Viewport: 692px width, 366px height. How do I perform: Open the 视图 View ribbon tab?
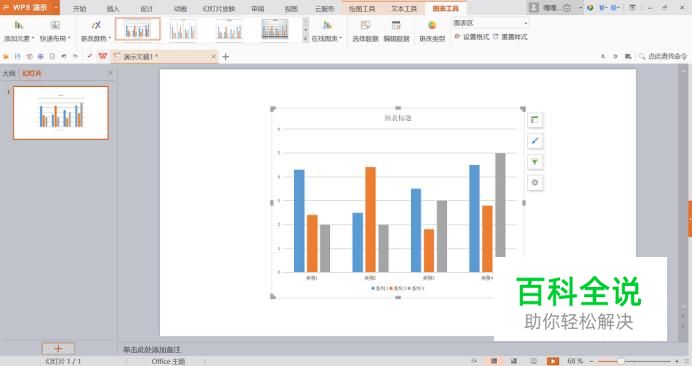coord(291,8)
